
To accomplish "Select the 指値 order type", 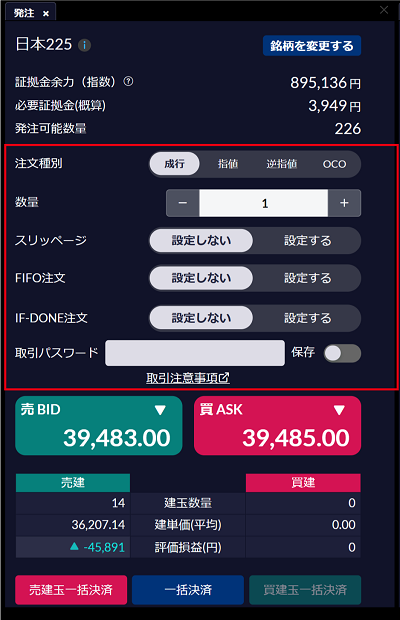I will [228, 164].
